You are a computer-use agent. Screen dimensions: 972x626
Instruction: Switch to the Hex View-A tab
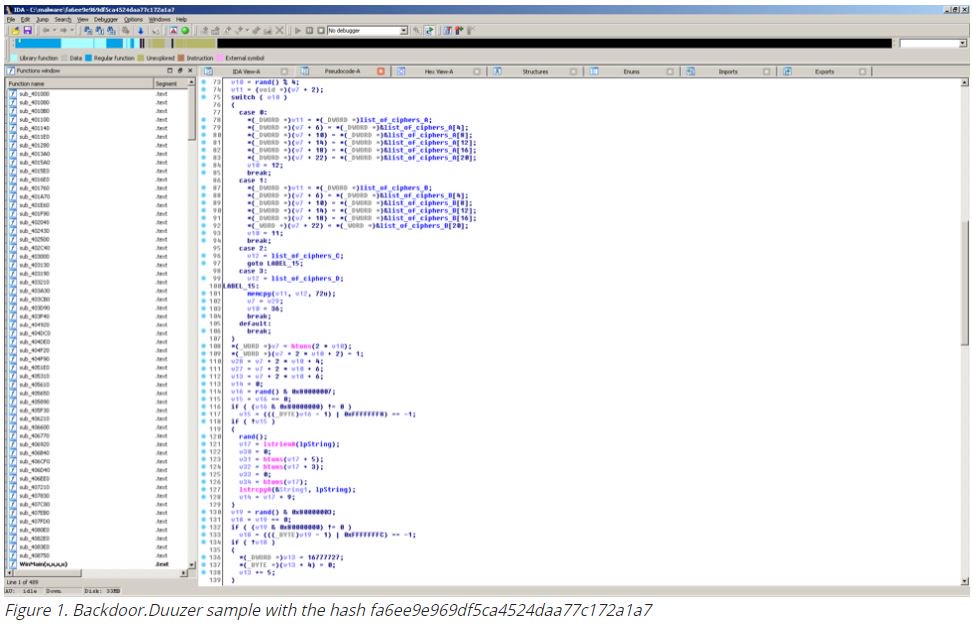(439, 71)
